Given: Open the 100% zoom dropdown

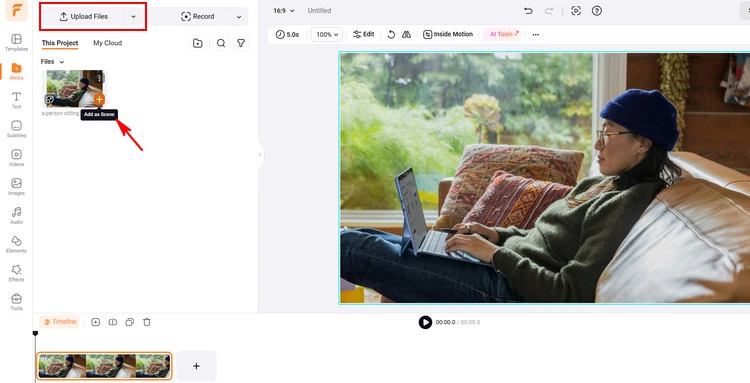Looking at the screenshot, I should pyautogui.click(x=327, y=34).
